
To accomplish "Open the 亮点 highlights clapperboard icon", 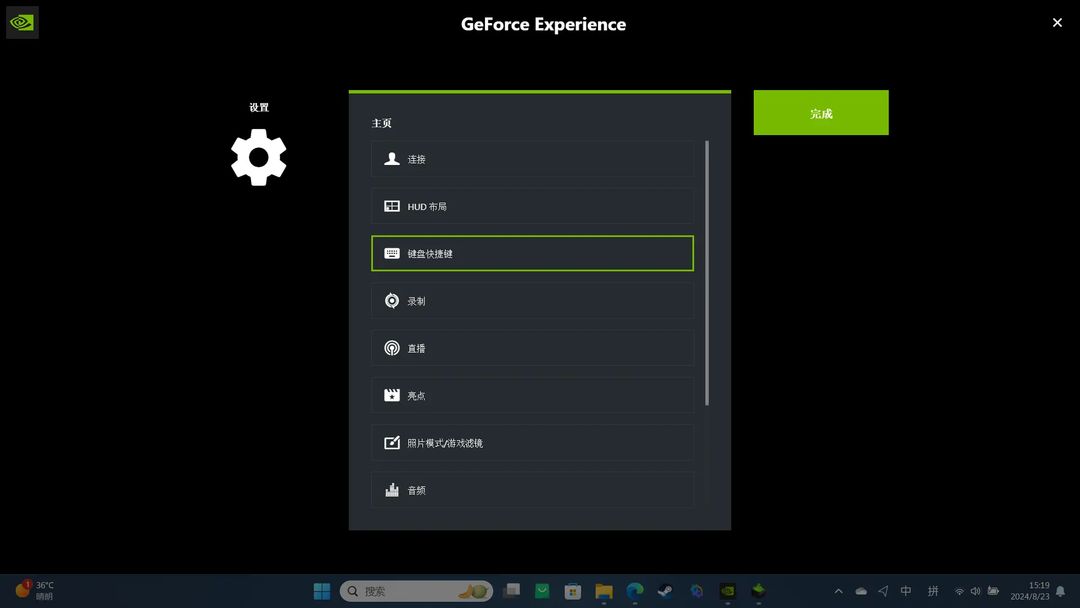I will (x=391, y=395).
